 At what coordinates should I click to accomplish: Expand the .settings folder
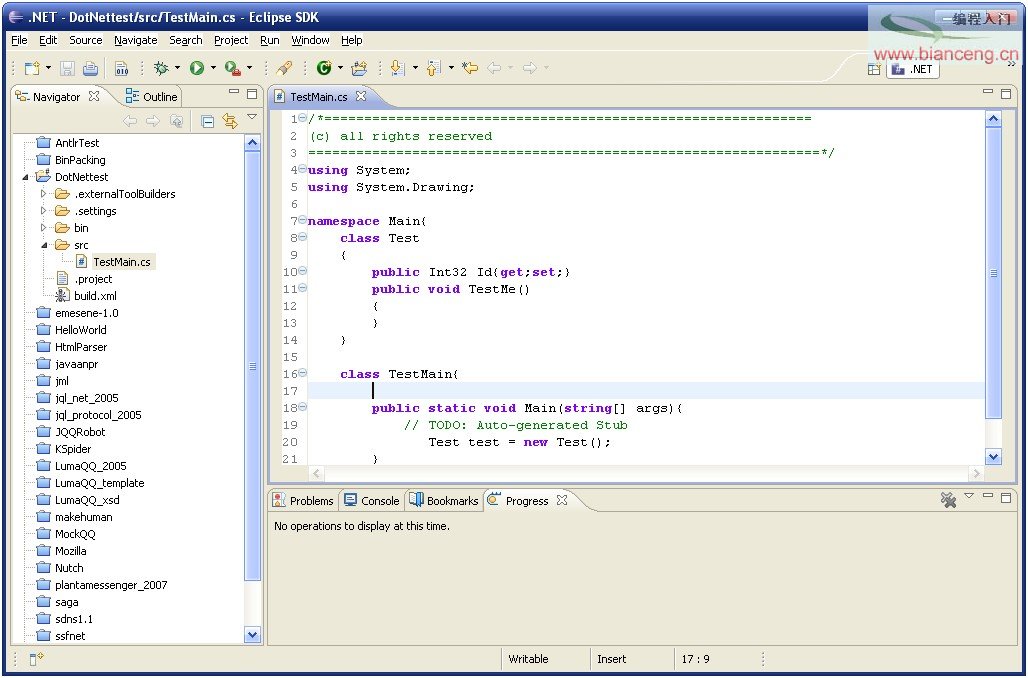43,211
